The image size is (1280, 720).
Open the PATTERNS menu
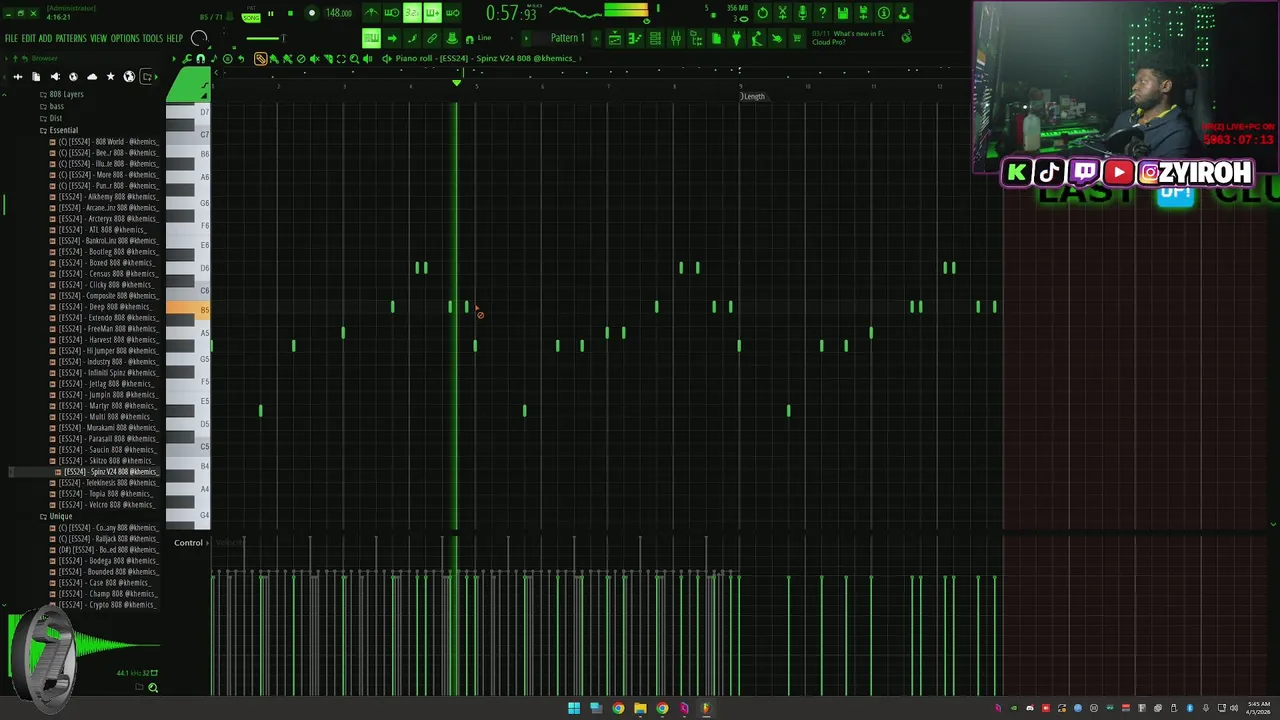[71, 38]
